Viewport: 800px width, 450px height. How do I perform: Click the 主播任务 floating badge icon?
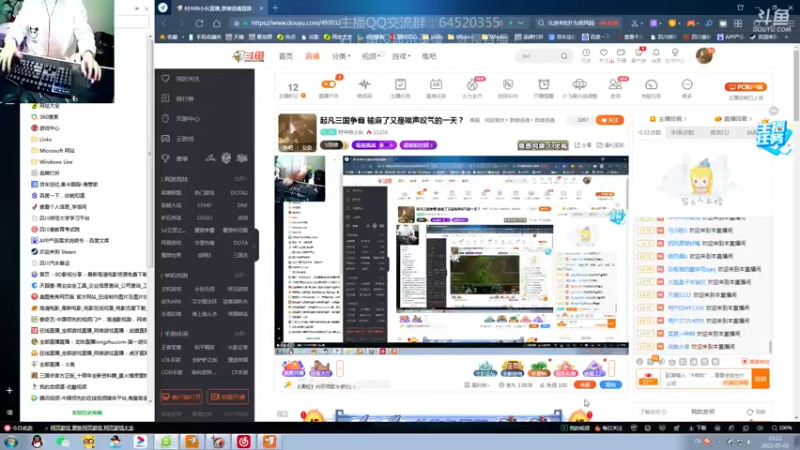point(773,136)
